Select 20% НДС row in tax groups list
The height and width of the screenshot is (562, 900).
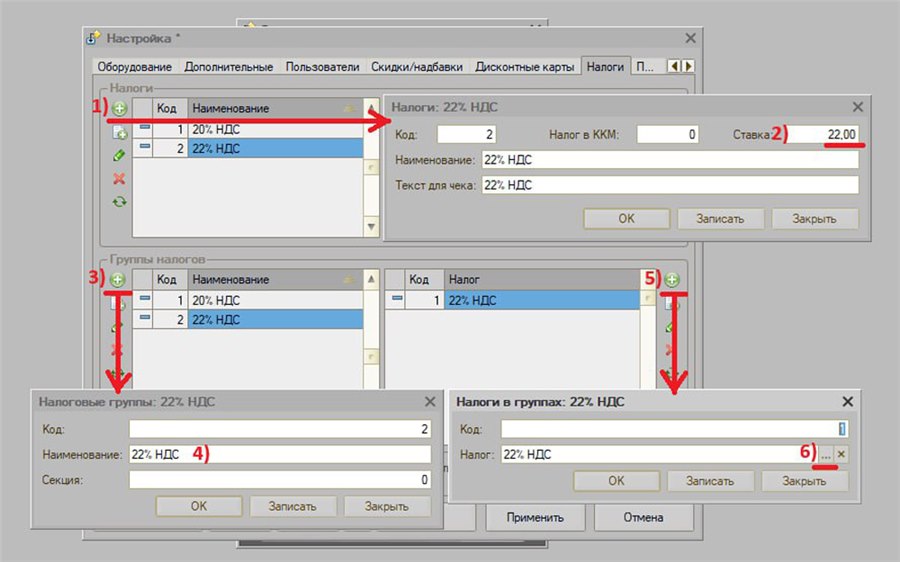click(x=248, y=300)
